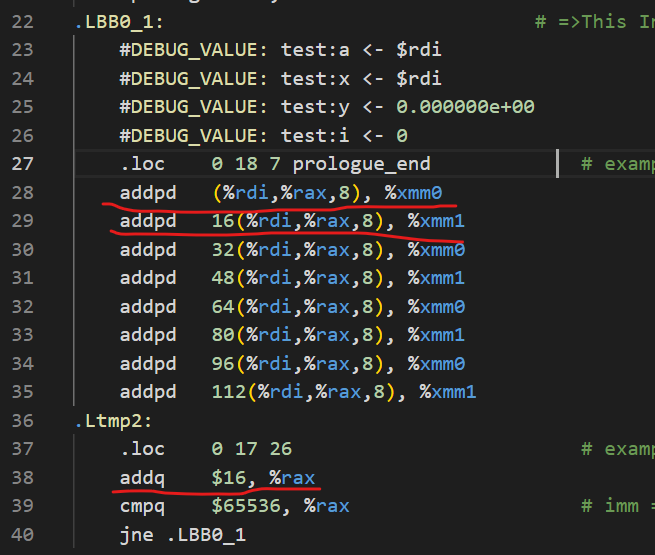Click the cmpq $65536 instruction
655x555 pixels.
[x=234, y=506]
